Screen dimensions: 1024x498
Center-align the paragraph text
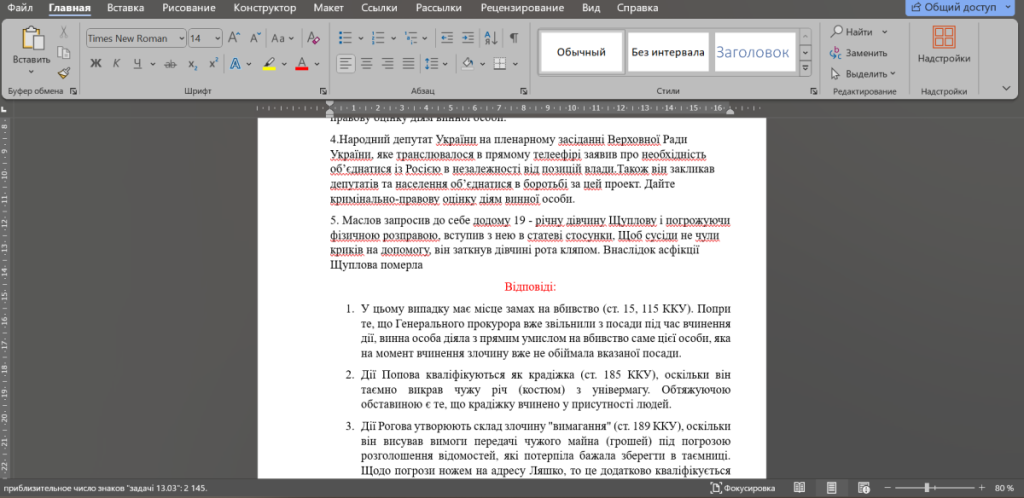368,63
